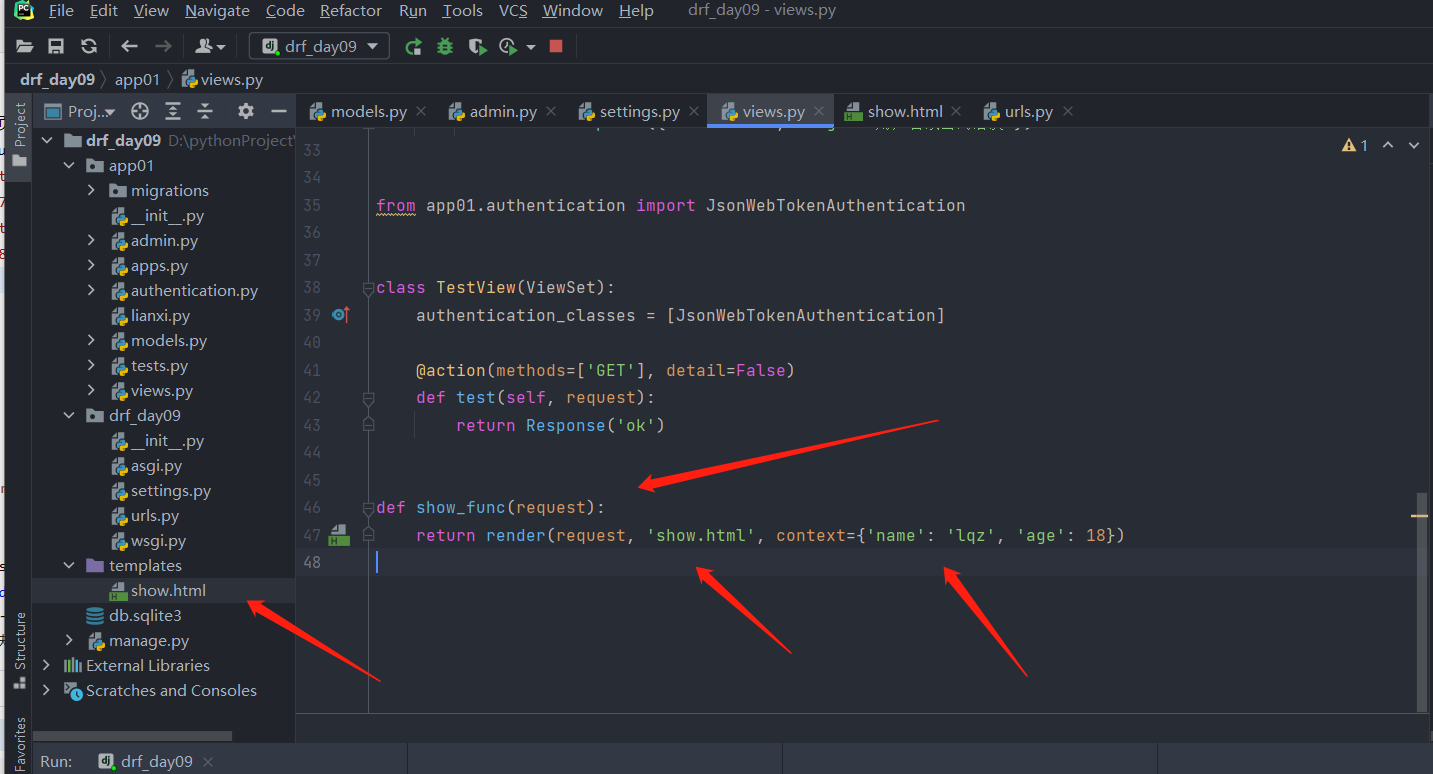Close the views.py editor tab
Screen dimensions: 1433x774
pyautogui.click(x=819, y=111)
